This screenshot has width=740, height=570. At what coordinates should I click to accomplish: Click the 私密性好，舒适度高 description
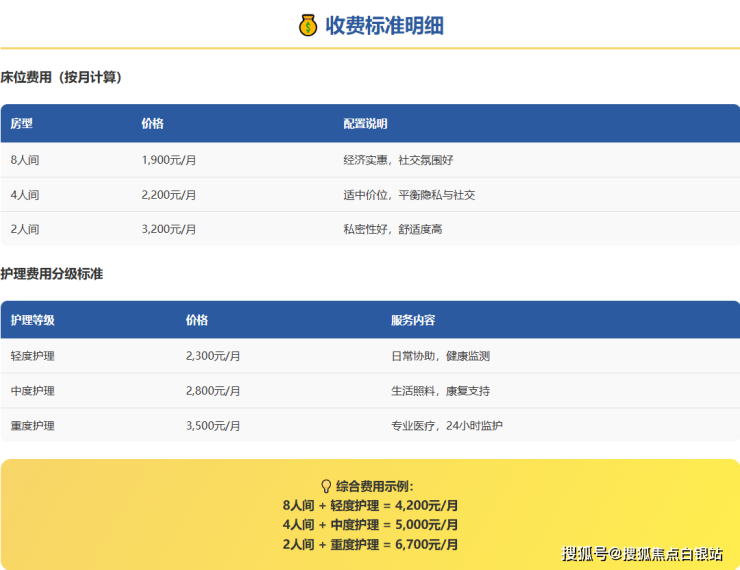(x=393, y=229)
